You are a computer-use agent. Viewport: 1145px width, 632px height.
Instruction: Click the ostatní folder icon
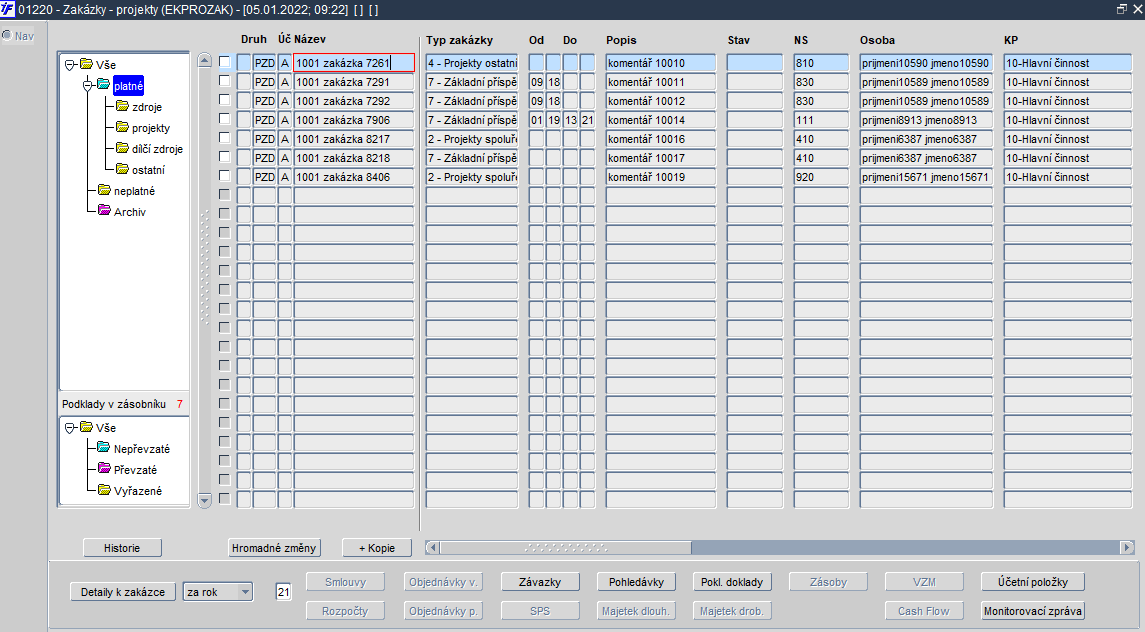tap(122, 170)
